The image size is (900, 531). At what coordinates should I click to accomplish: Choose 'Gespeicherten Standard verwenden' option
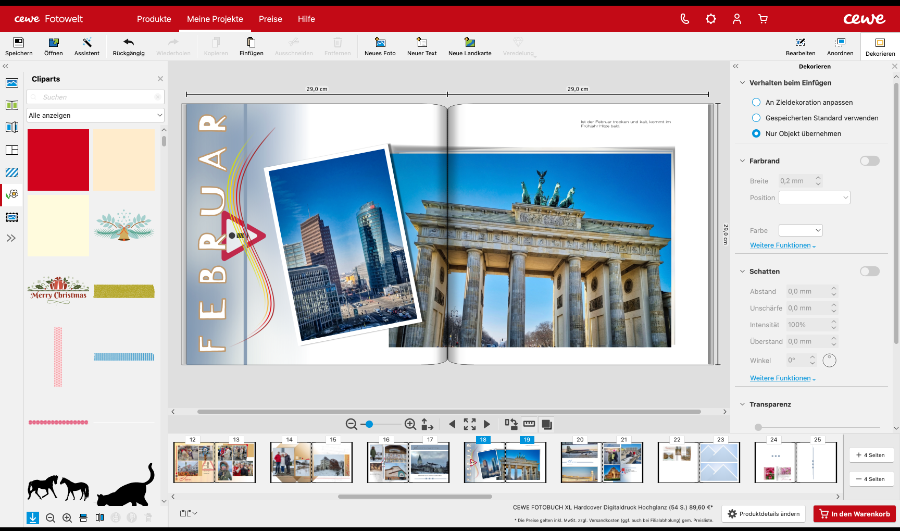[755, 117]
